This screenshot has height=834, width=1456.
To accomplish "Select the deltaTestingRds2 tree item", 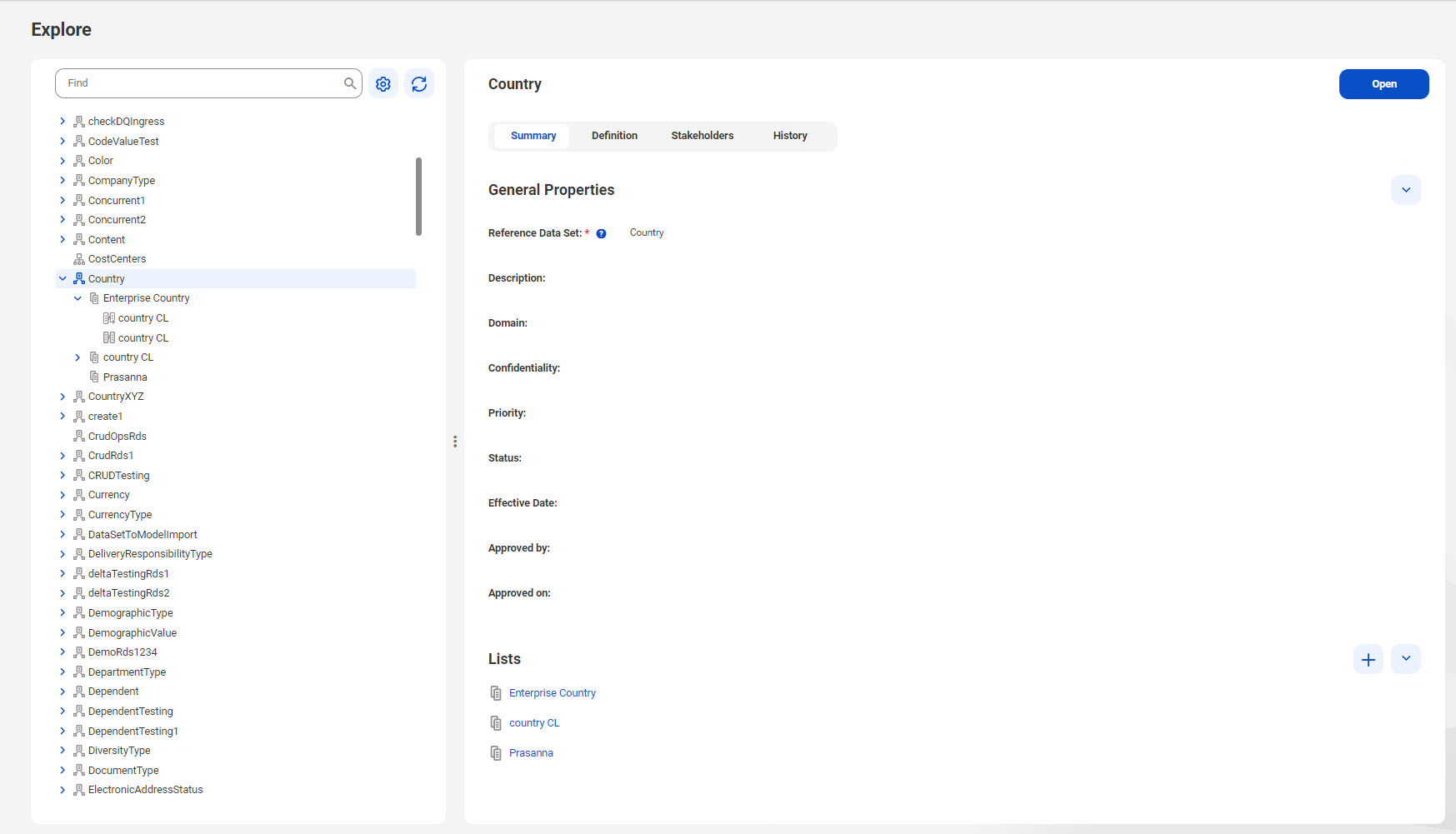I will (x=129, y=593).
